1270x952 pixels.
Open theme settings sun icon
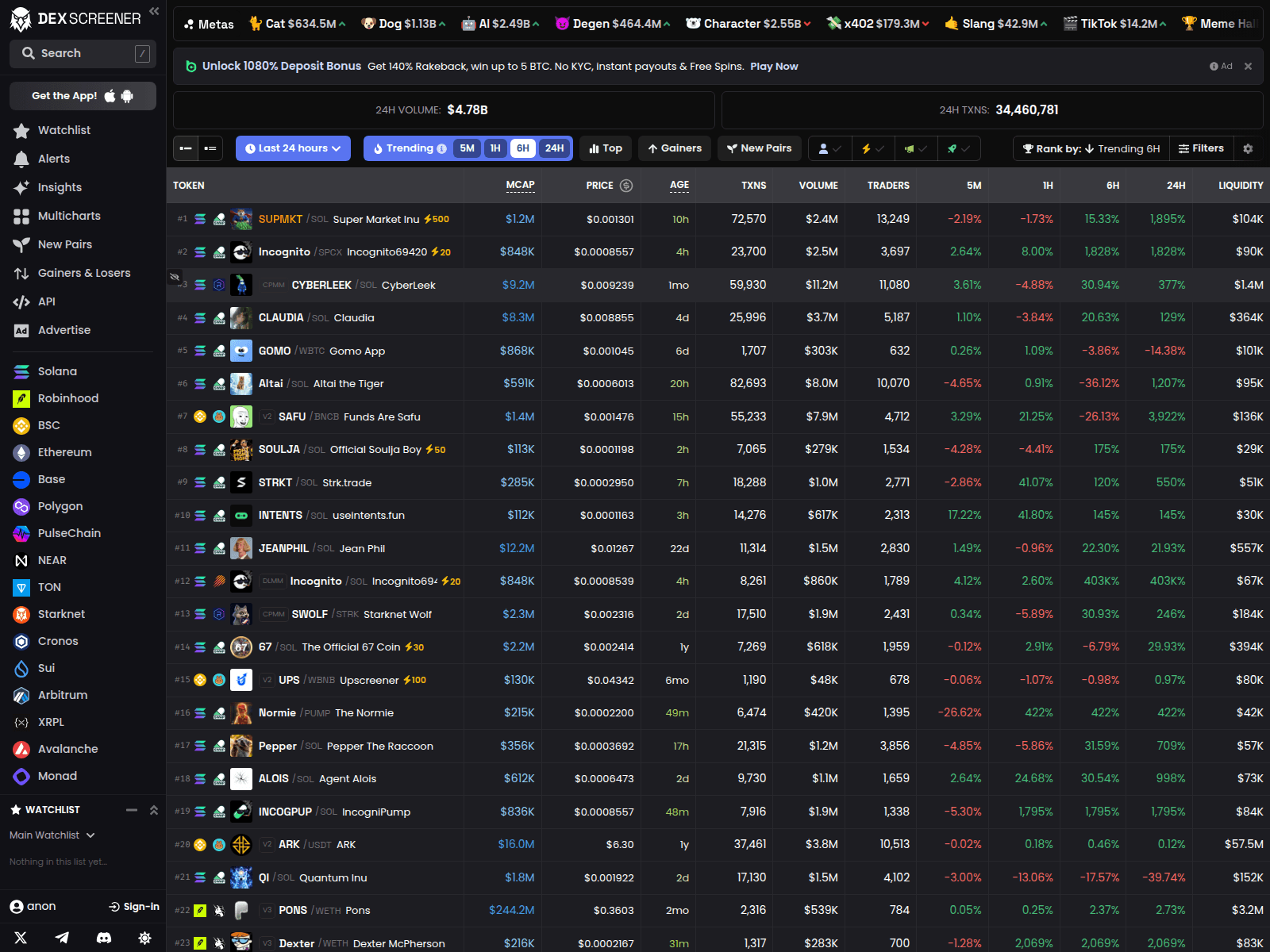[144, 938]
